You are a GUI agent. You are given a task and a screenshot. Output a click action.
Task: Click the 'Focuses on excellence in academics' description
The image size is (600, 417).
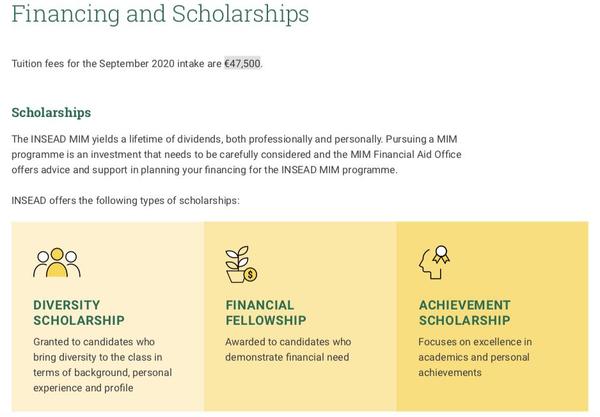tap(475, 357)
